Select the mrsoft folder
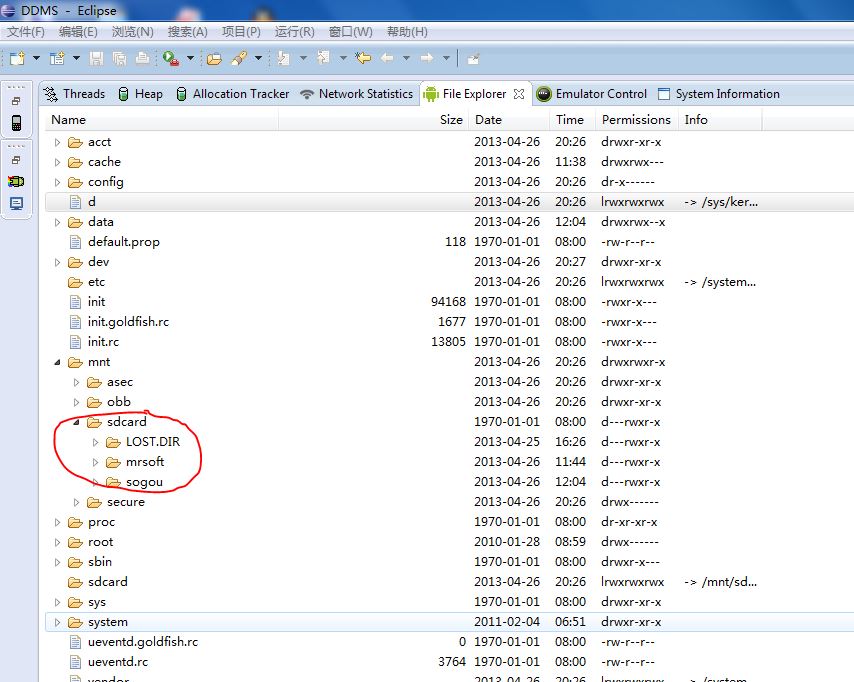 pos(145,462)
